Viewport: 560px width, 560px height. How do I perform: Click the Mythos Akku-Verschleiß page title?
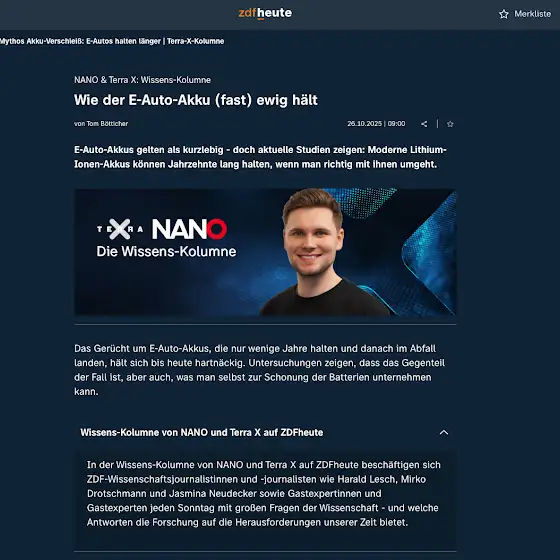point(112,41)
